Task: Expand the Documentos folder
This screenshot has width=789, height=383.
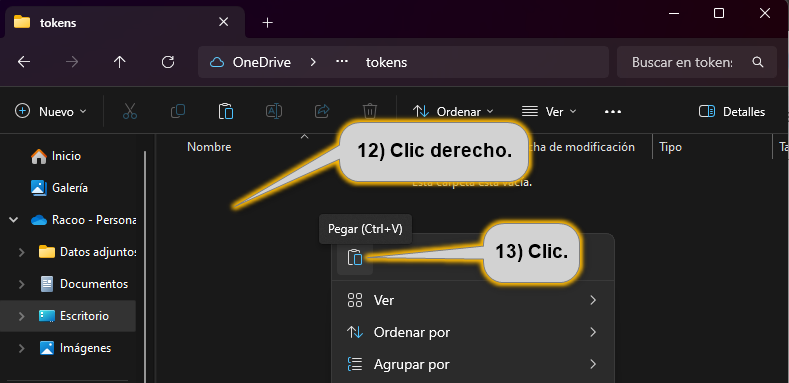Action: [x=22, y=284]
